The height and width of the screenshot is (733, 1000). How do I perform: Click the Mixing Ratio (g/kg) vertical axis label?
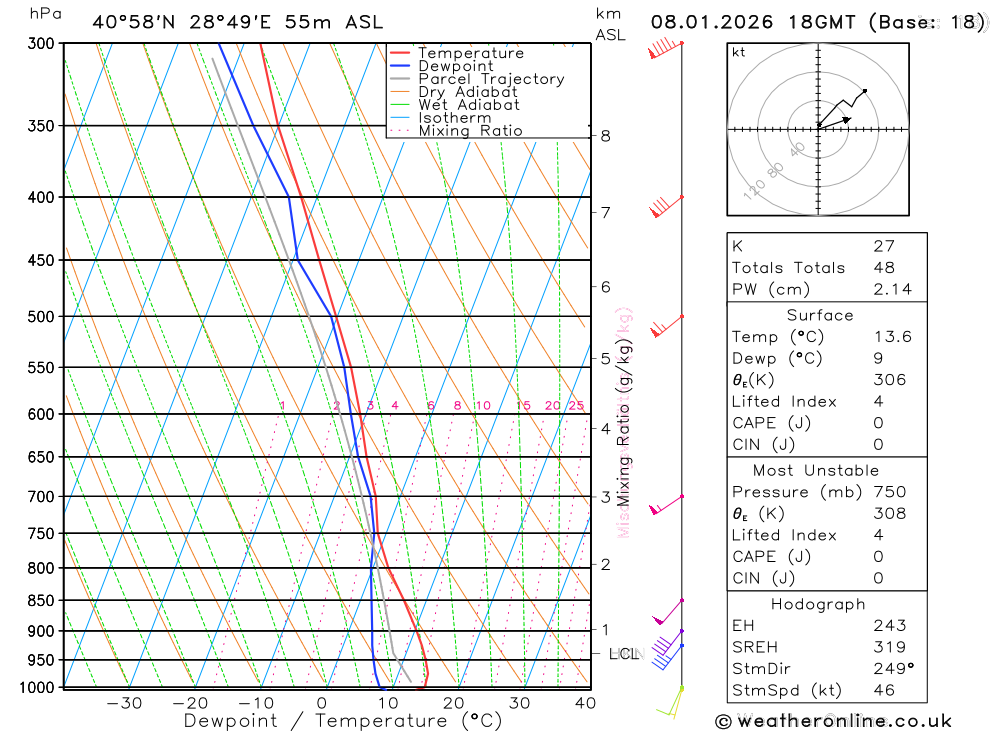point(623,422)
